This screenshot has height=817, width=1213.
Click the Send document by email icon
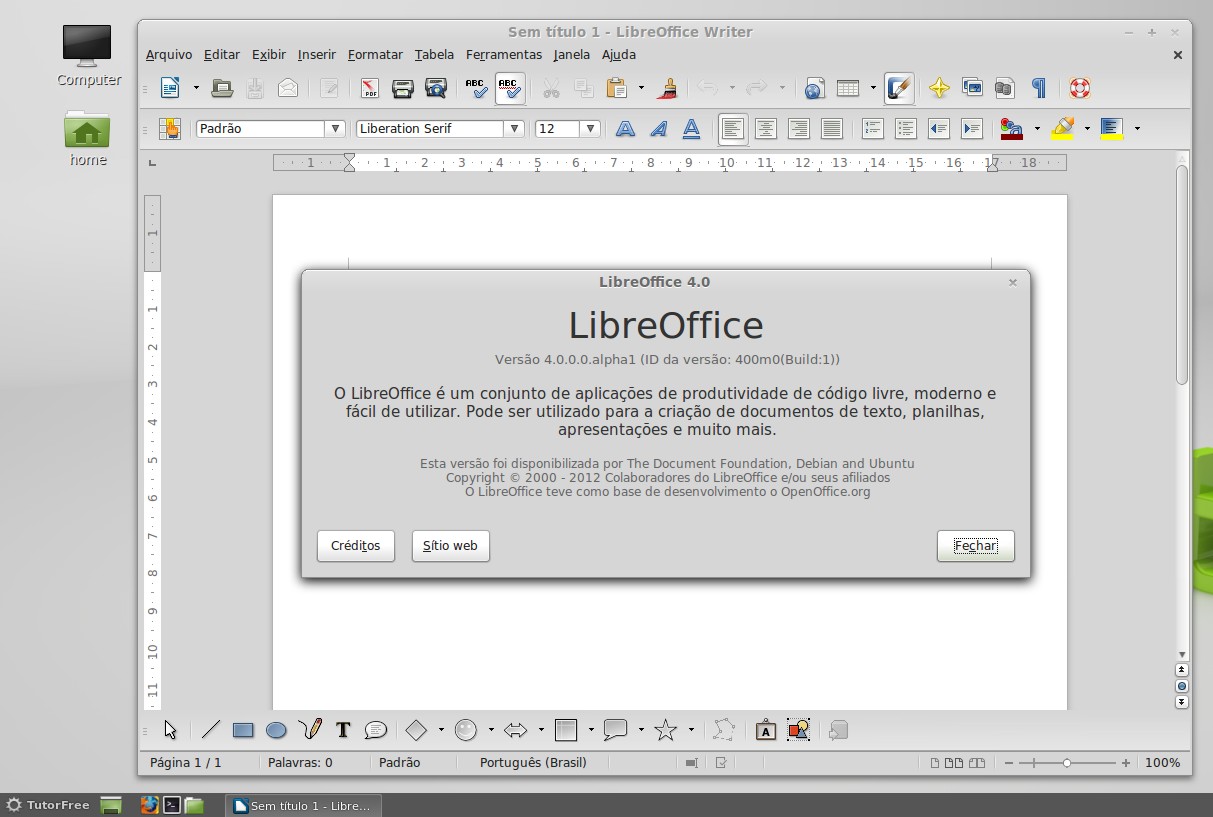288,88
